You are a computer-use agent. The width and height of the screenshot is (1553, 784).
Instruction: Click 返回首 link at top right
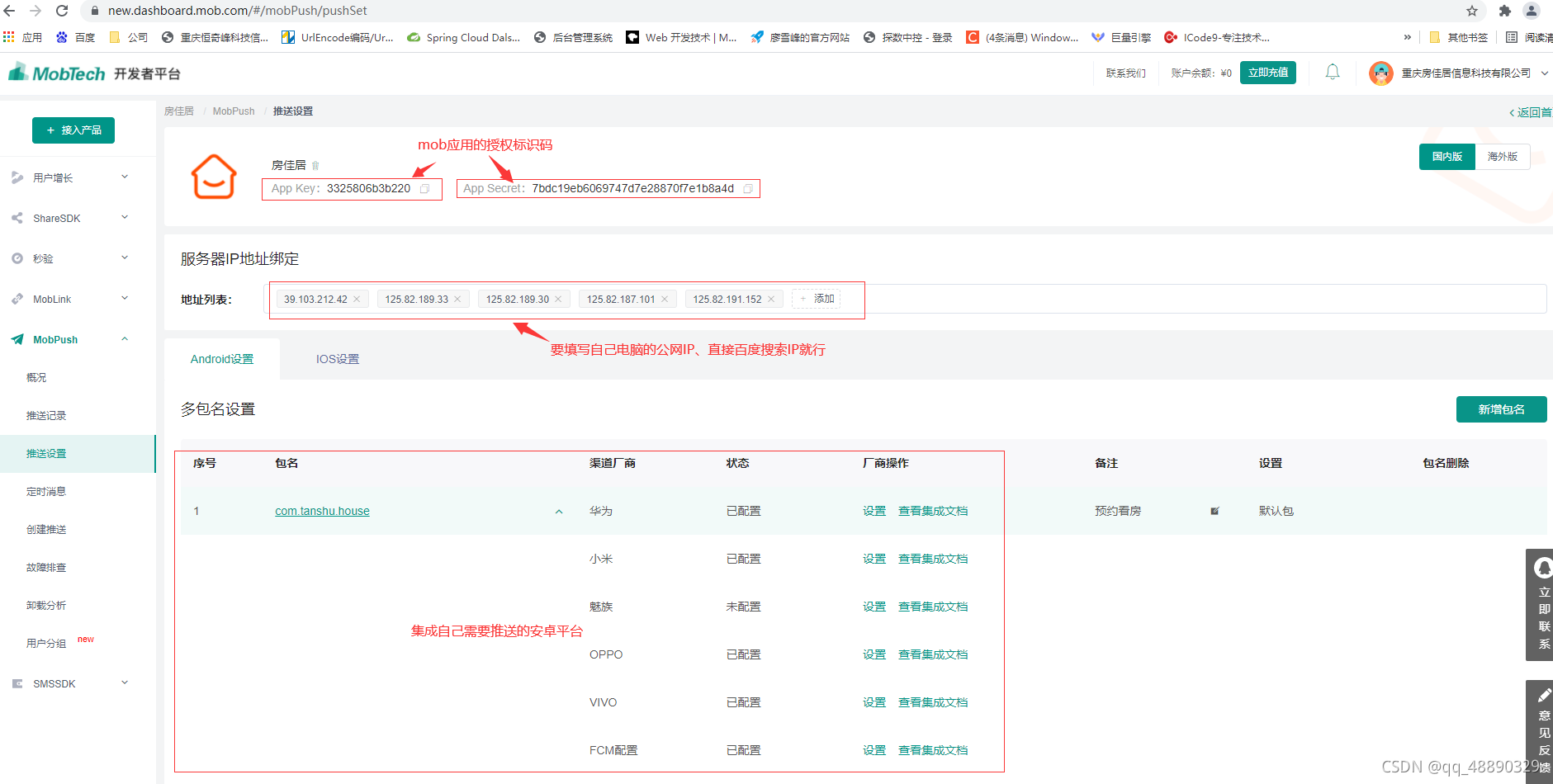pos(1531,112)
